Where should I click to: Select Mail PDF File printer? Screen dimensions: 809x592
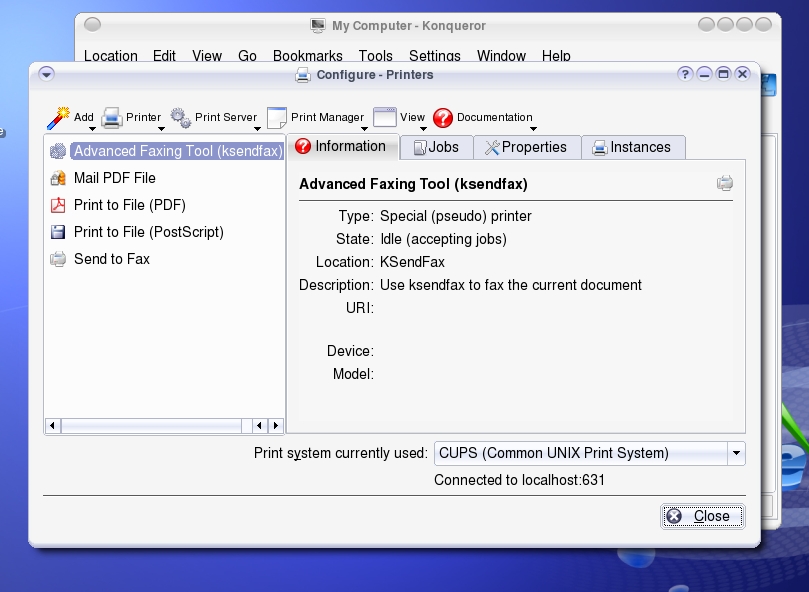(114, 178)
